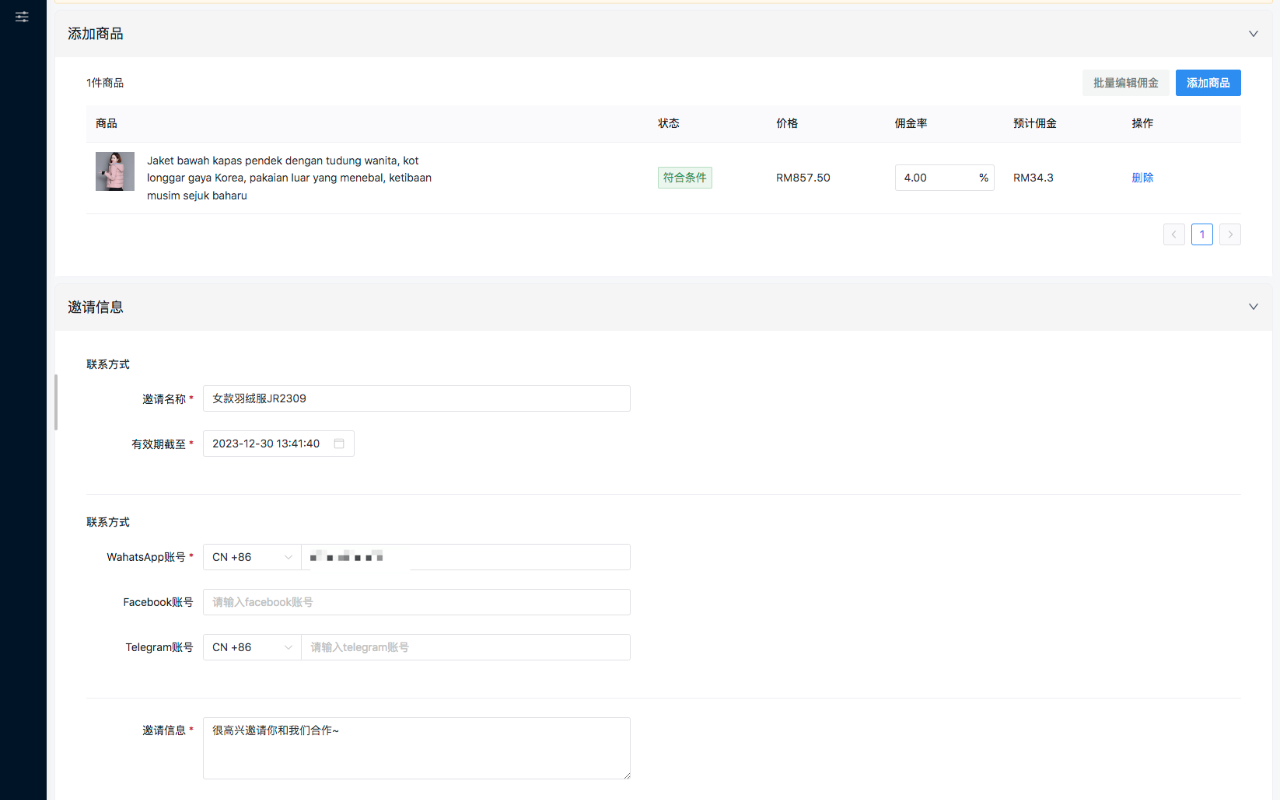This screenshot has height=800, width=1280.
Task: Click the Facebook账号 input field
Action: (417, 602)
